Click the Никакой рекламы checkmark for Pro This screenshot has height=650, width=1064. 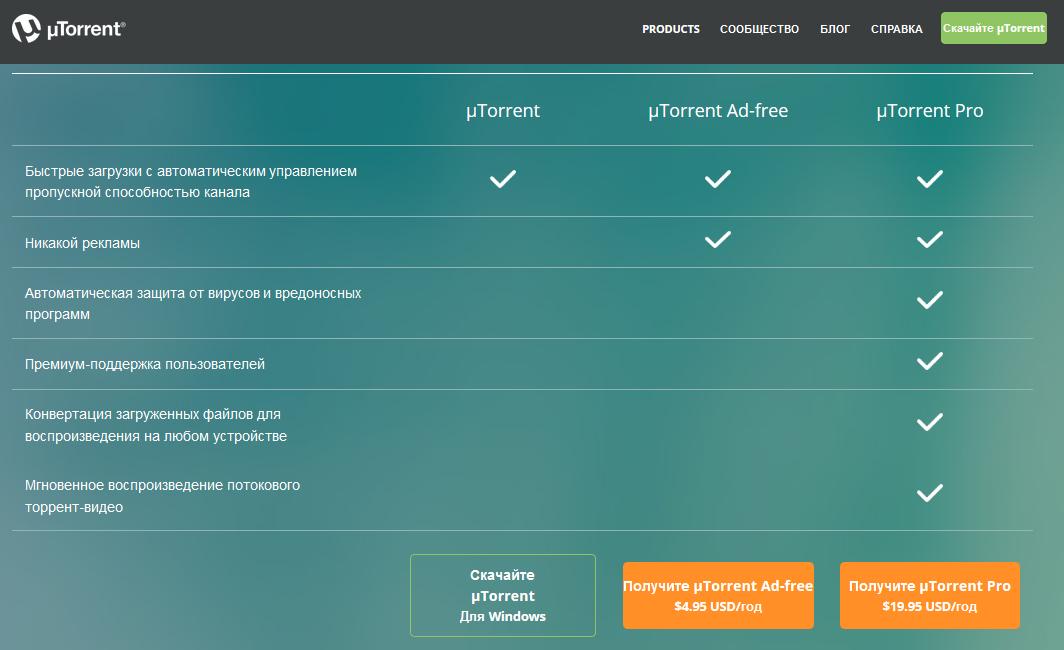point(930,239)
